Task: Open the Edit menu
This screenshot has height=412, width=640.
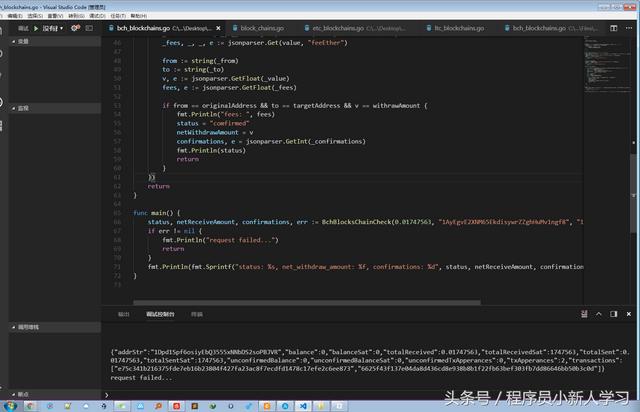Action: coord(15,16)
